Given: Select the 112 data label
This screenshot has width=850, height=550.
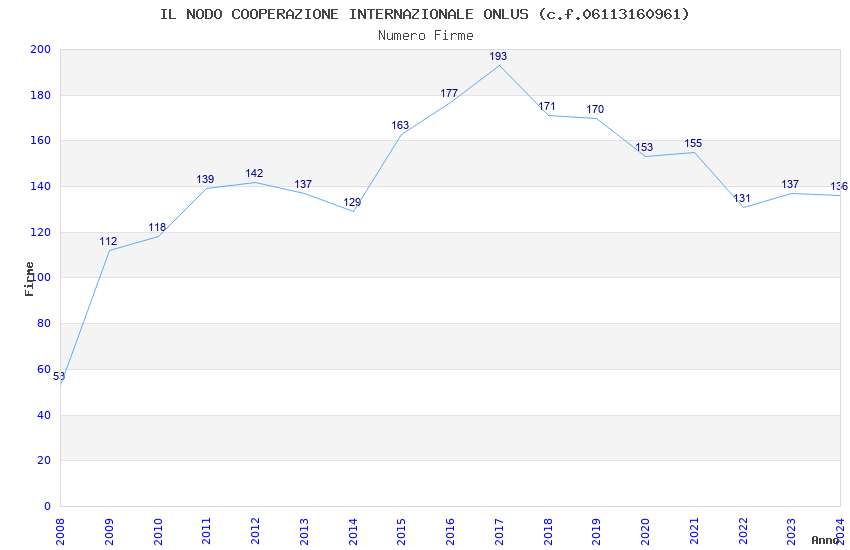Looking at the screenshot, I should (108, 242).
